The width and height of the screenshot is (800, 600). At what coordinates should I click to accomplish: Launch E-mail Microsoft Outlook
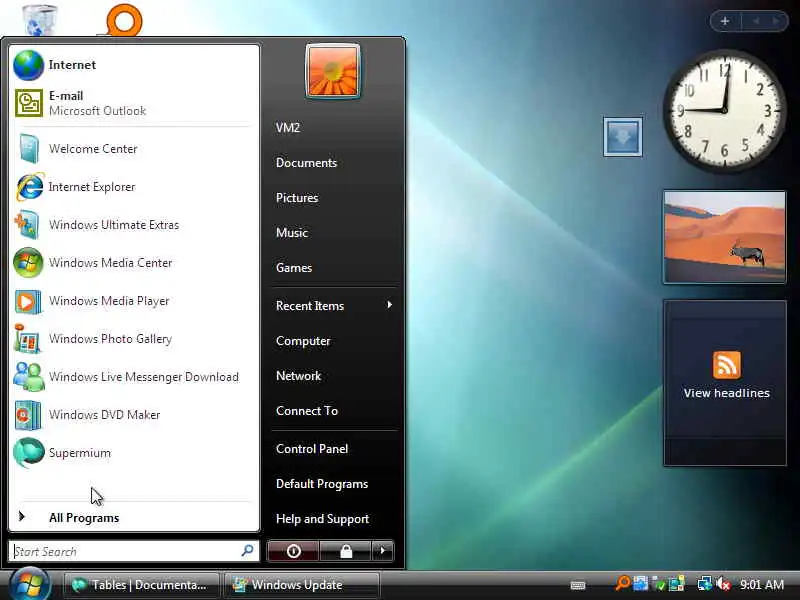point(134,103)
